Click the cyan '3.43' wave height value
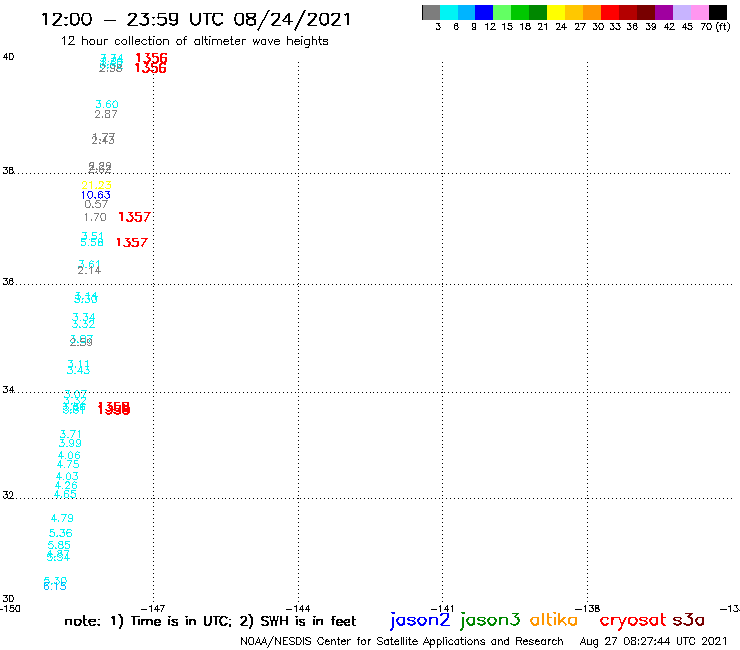Image resolution: width=740 pixels, height=650 pixels. [x=78, y=370]
